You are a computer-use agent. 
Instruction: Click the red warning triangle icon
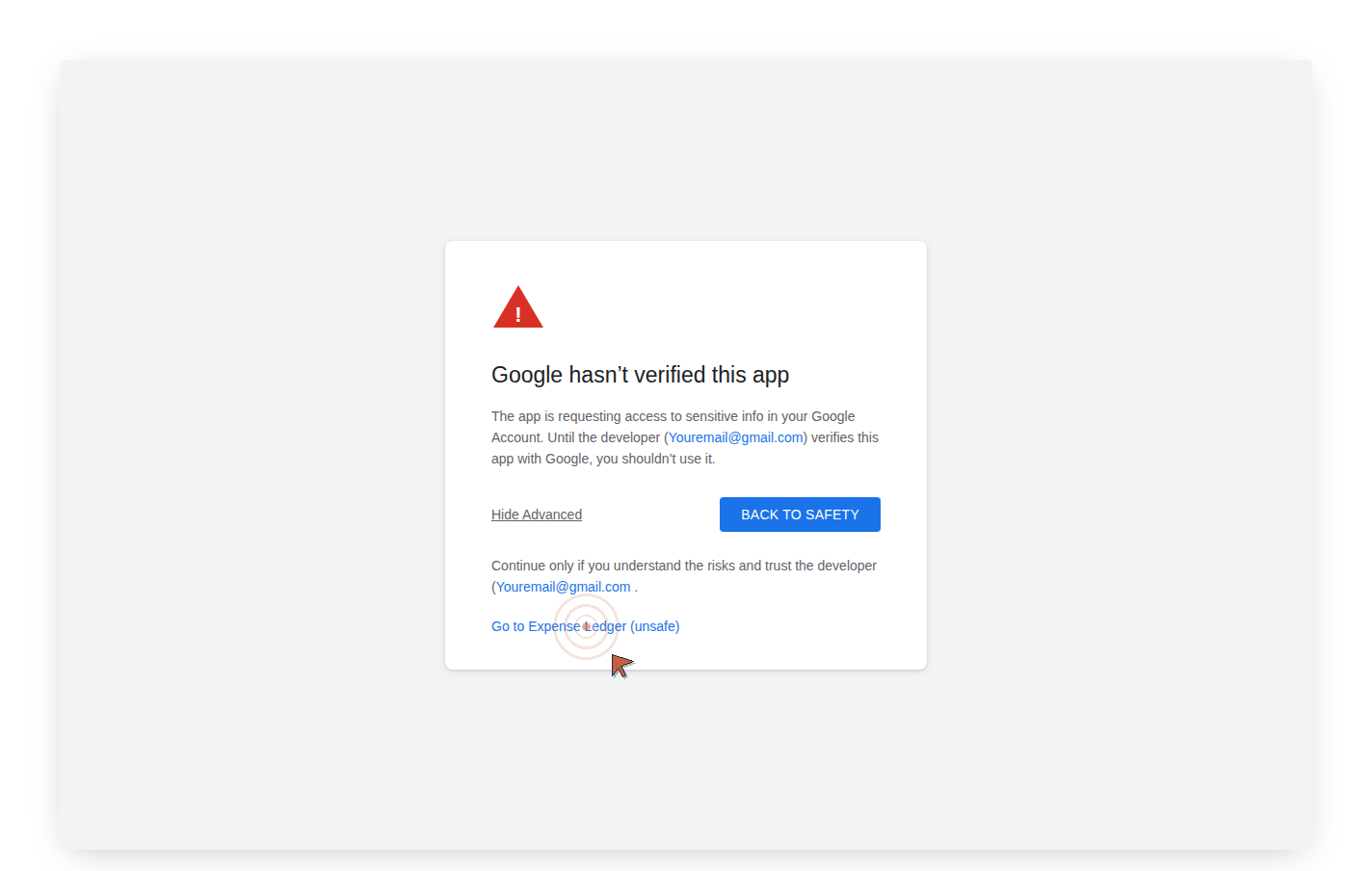coord(518,307)
